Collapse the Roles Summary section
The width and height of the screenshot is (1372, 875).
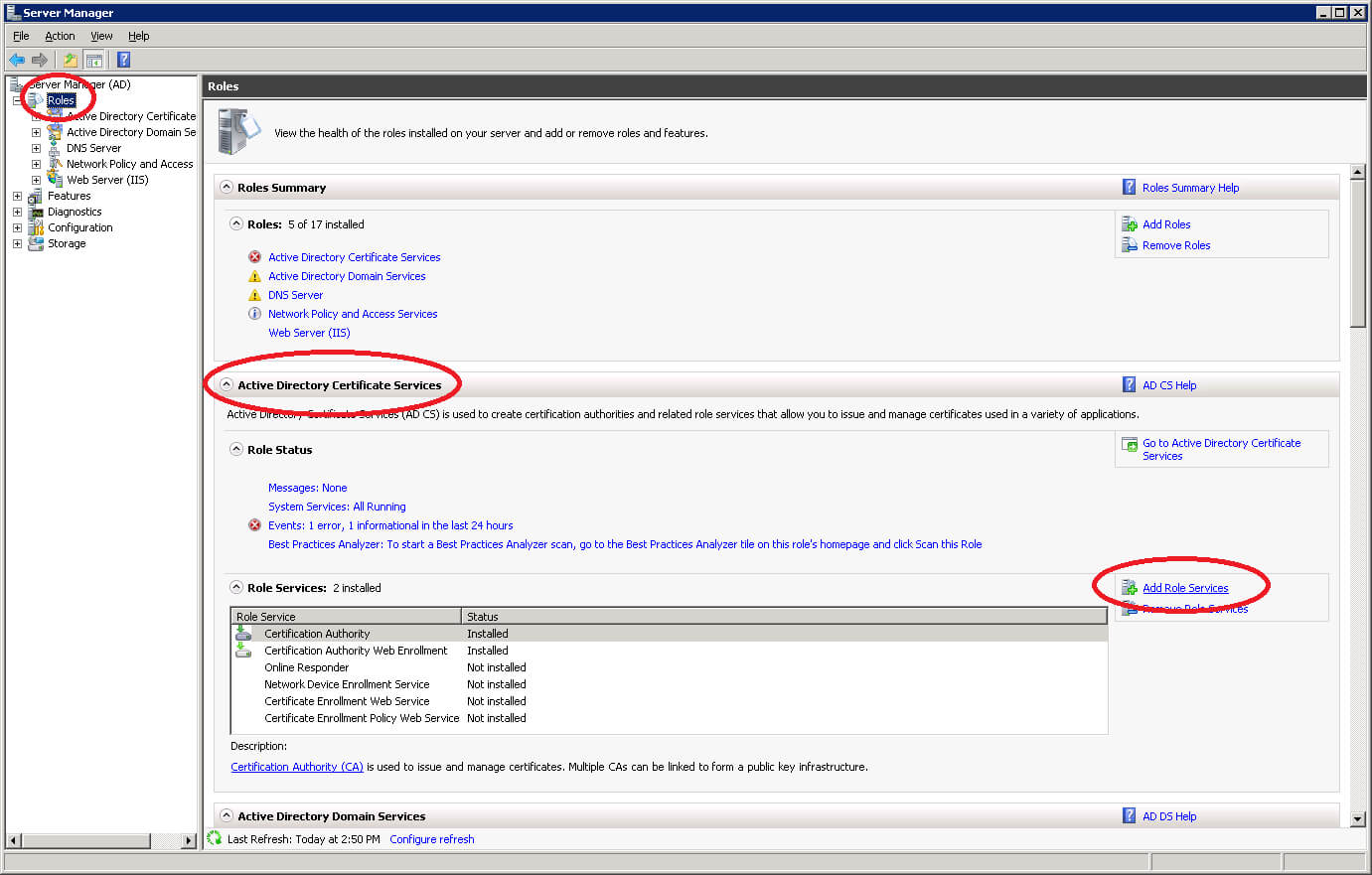(x=227, y=187)
